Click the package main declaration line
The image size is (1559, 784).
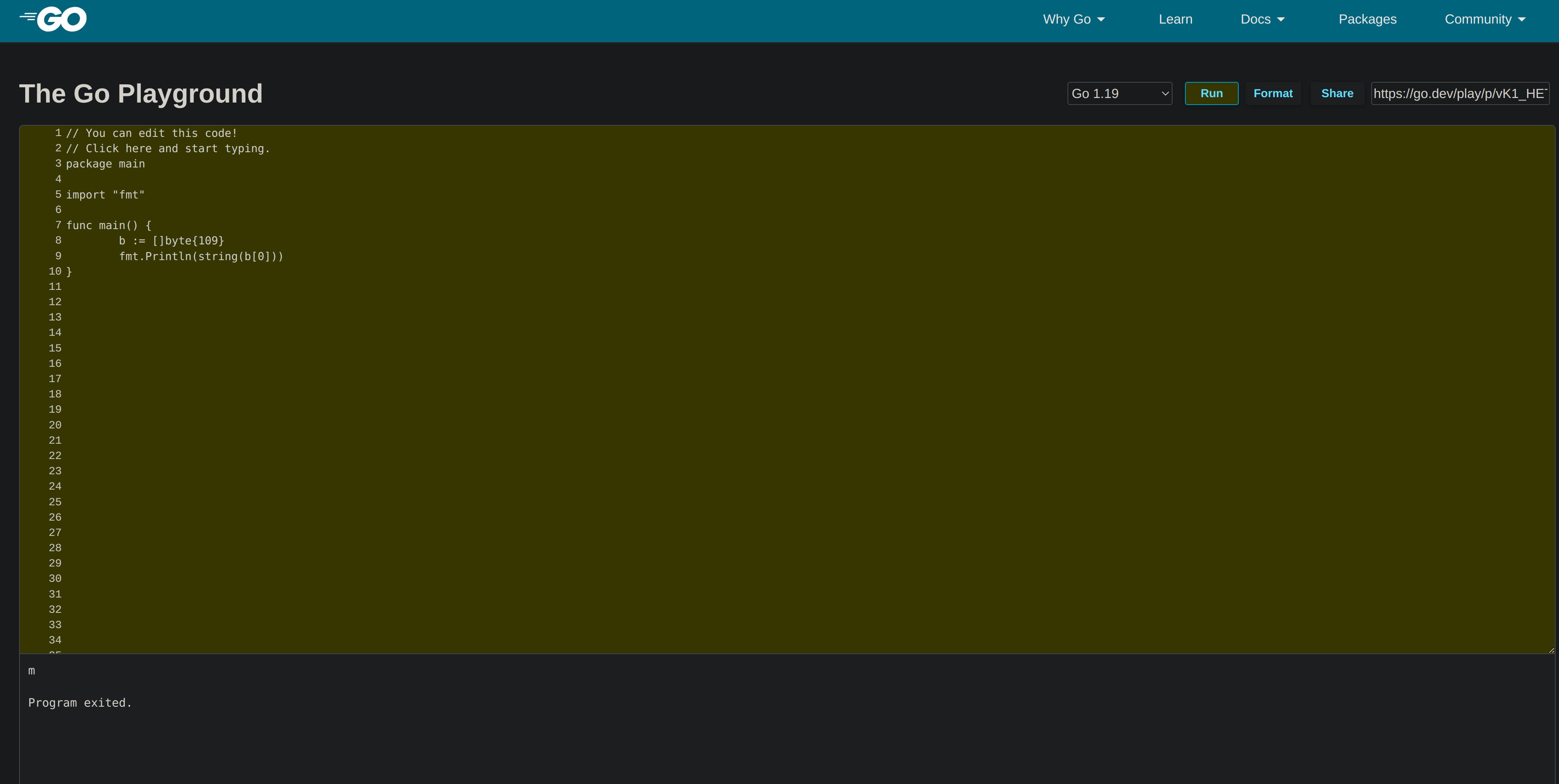tap(105, 163)
